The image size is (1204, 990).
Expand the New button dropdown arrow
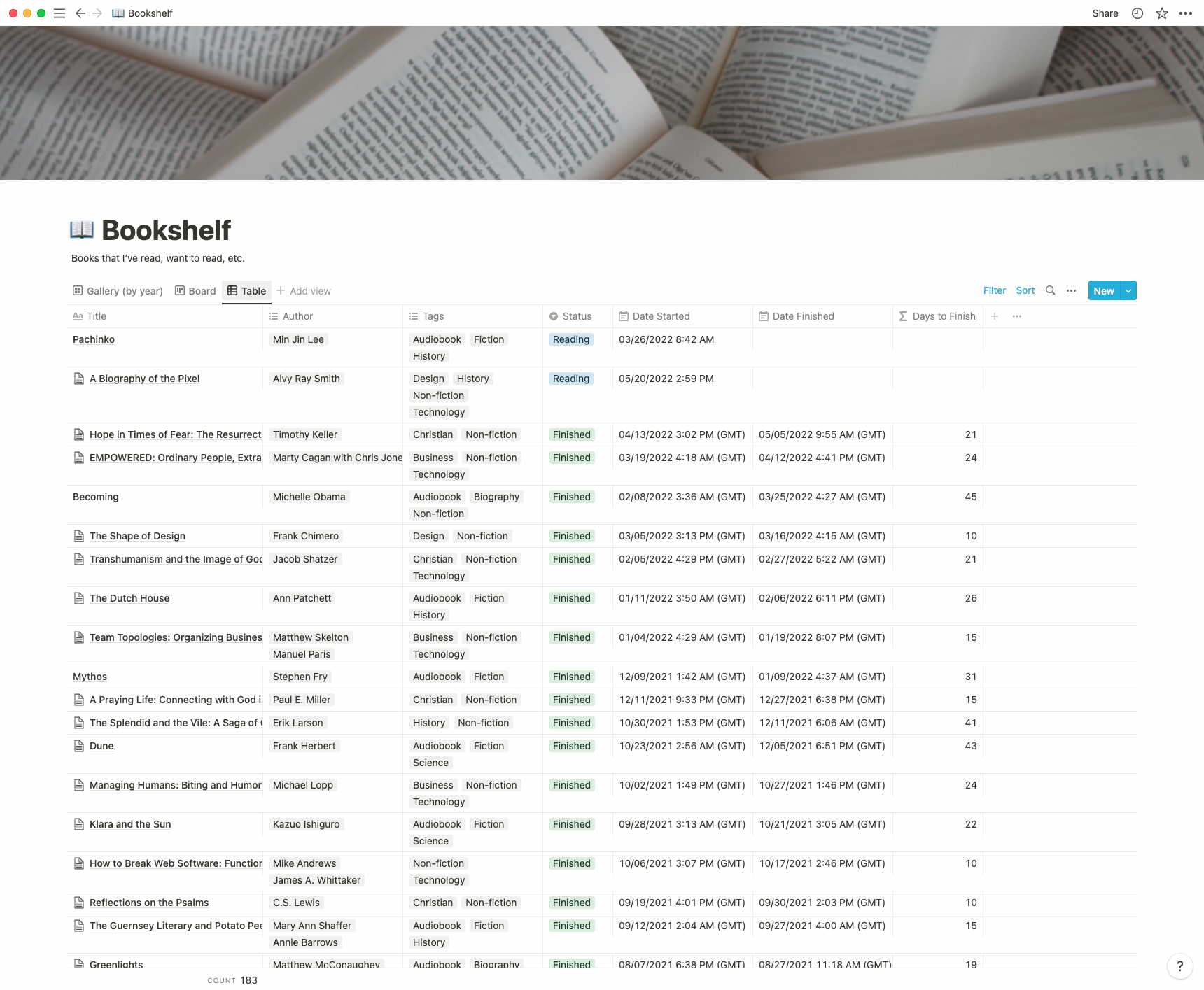click(x=1128, y=290)
